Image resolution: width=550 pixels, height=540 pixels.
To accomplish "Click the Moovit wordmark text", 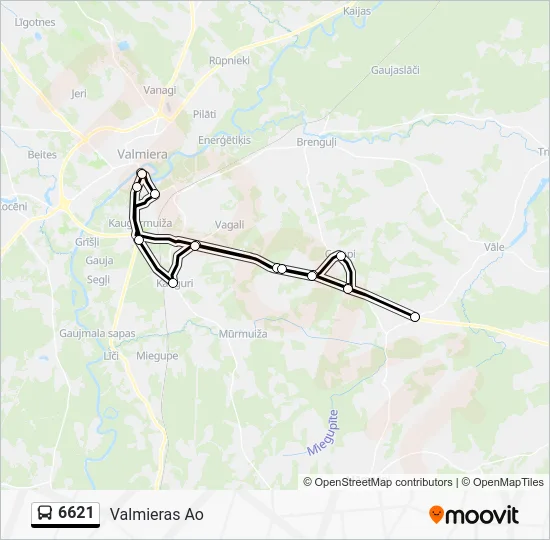I will [x=481, y=515].
